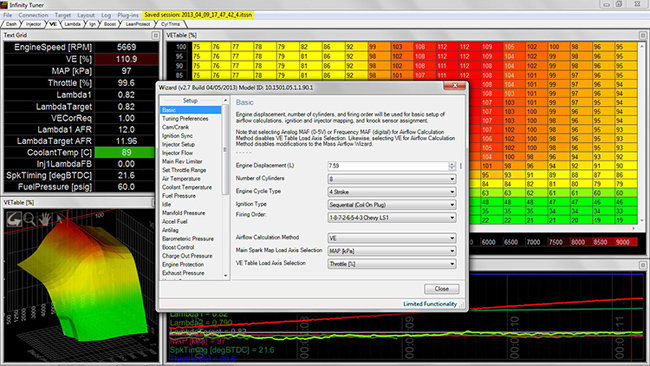Screen dimensions: 650x366
Task: Select the highlighted Basic item in Wizard list
Action: (x=191, y=110)
